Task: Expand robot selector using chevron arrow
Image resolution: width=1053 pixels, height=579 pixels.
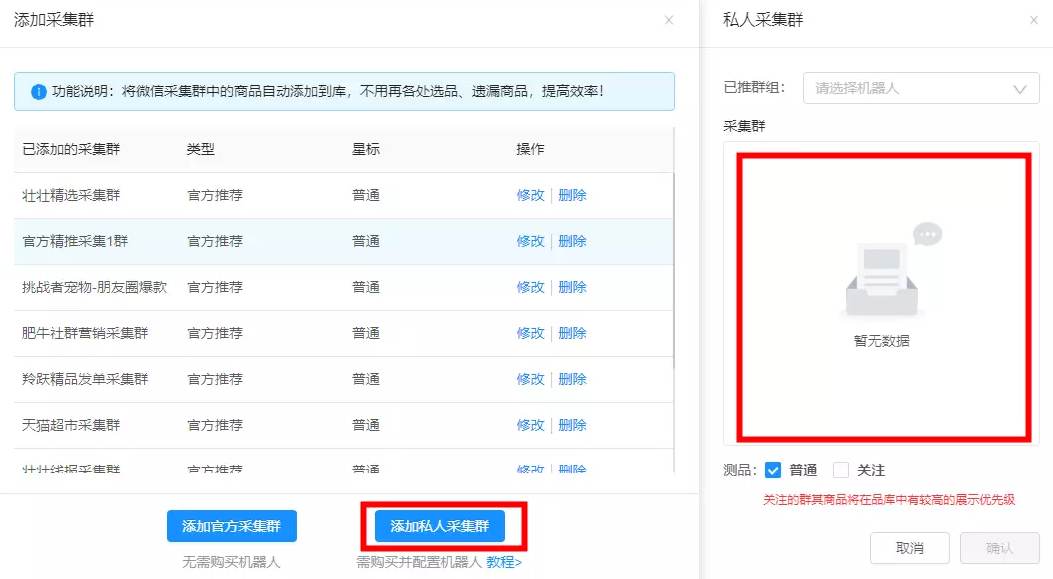Action: (1019, 89)
